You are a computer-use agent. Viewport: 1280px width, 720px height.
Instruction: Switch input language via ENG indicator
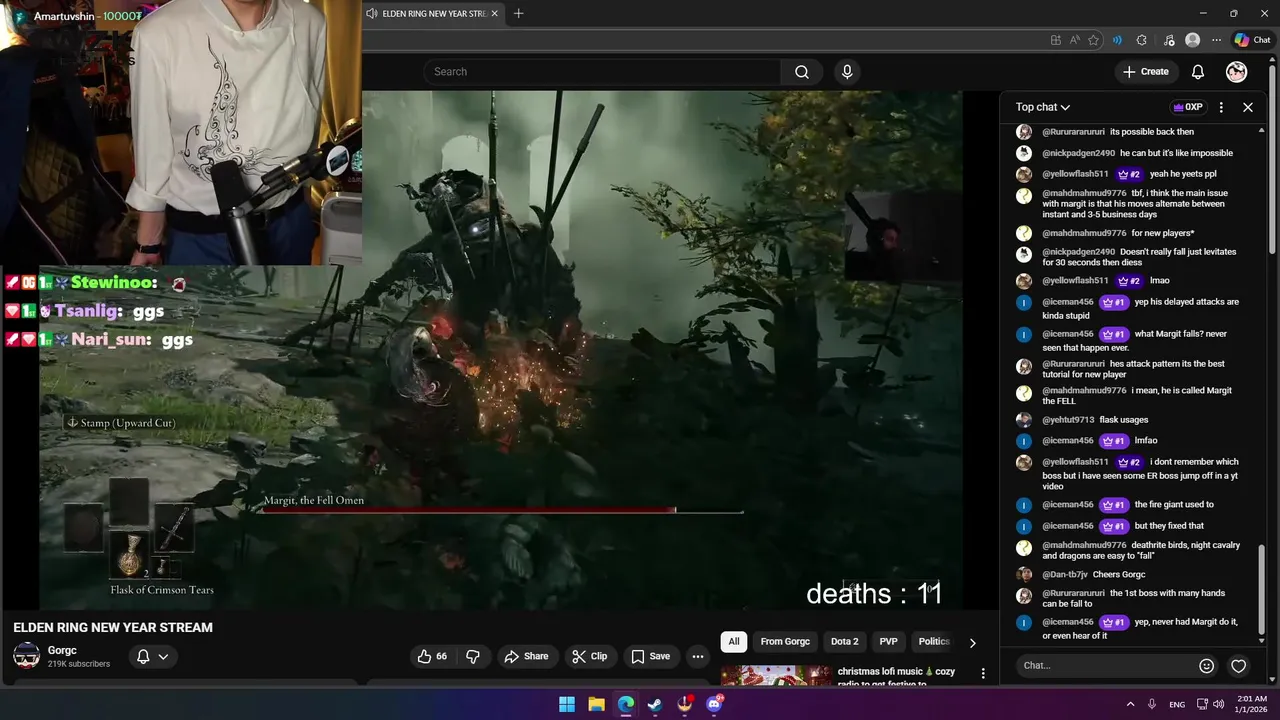(x=1177, y=704)
